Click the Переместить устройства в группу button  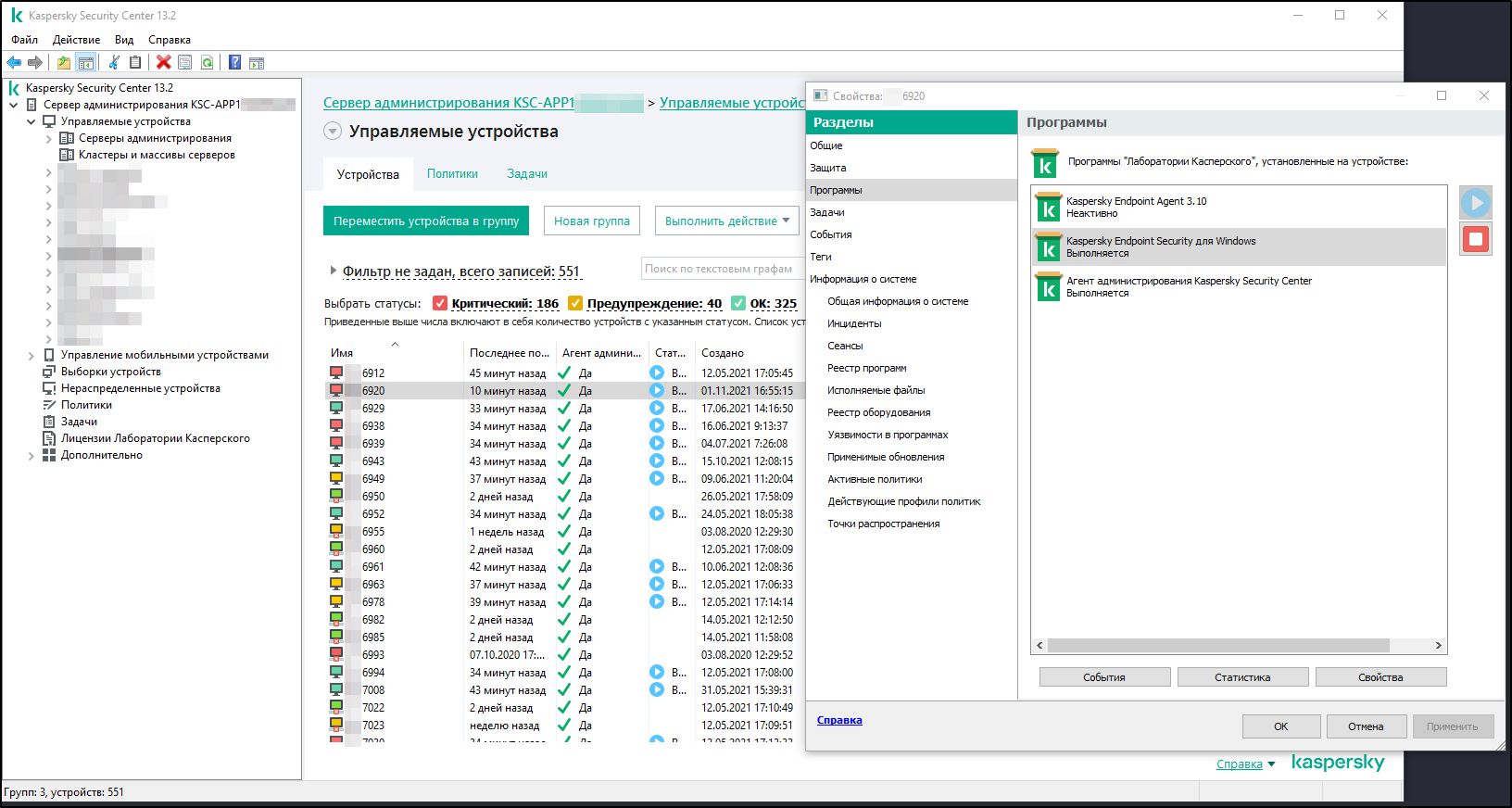coord(426,221)
